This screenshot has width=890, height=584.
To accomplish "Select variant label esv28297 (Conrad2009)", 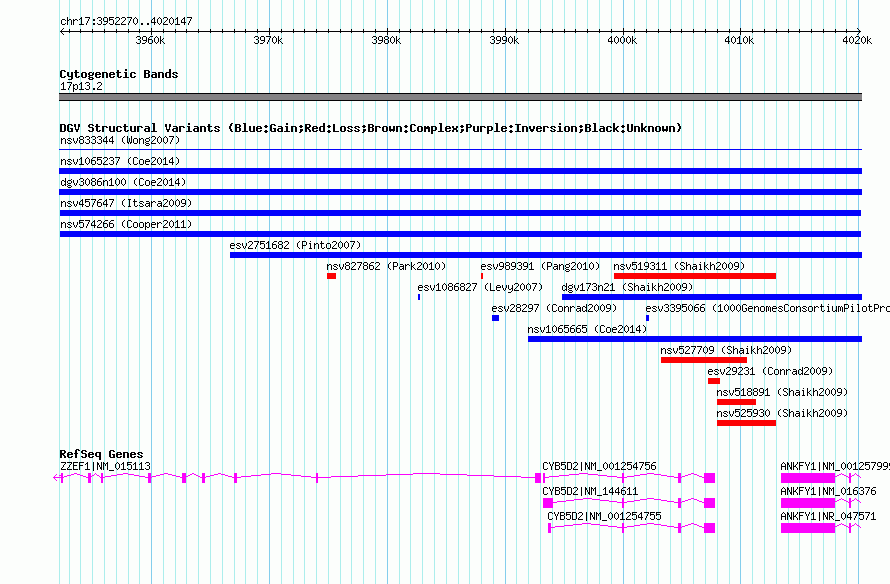I will tap(554, 308).
